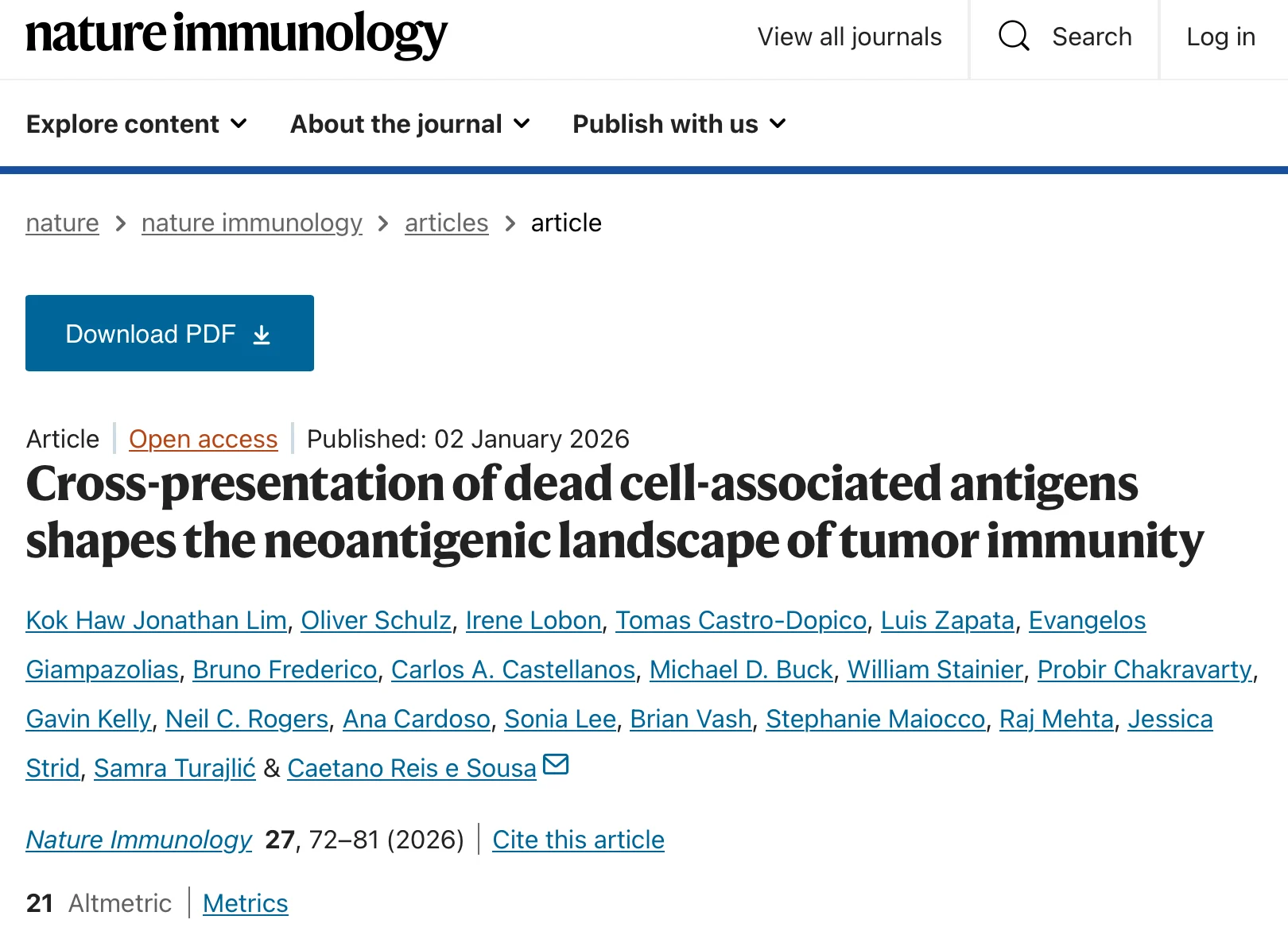Expand the Explore content menu

click(137, 124)
